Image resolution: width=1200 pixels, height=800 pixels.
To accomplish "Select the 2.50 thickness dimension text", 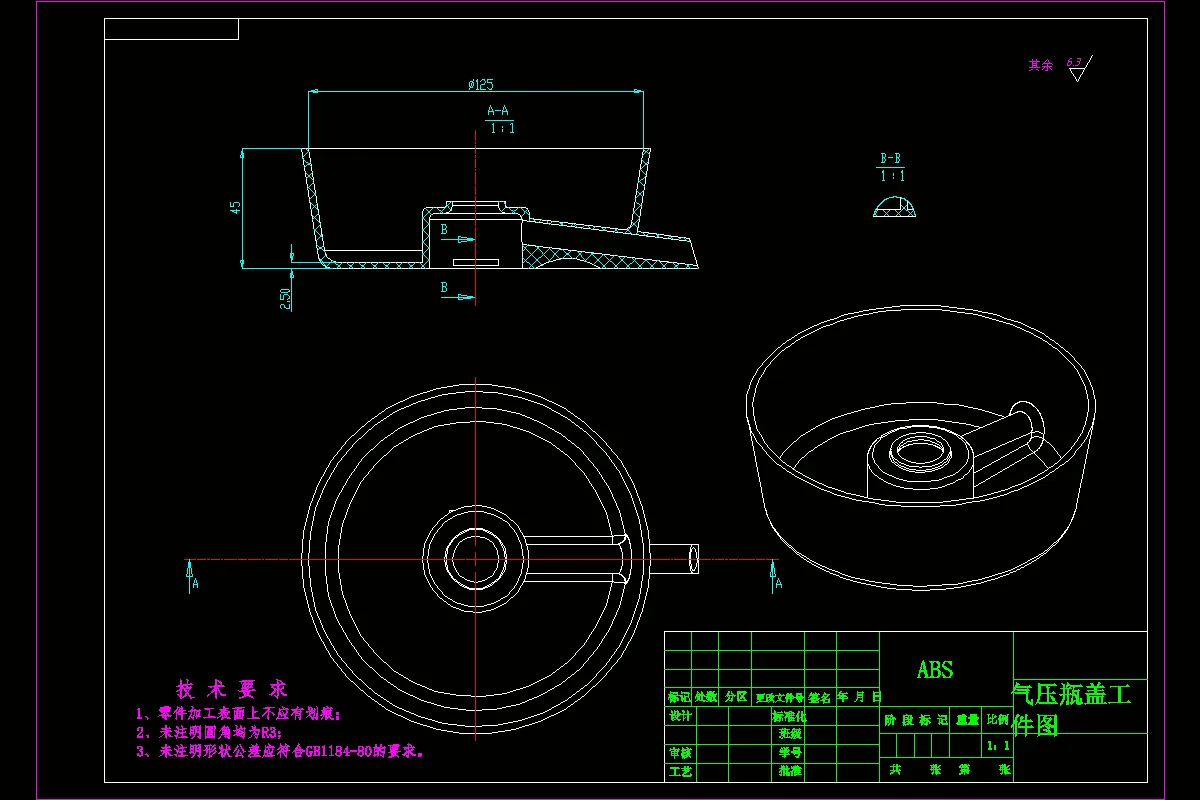I will [x=285, y=299].
